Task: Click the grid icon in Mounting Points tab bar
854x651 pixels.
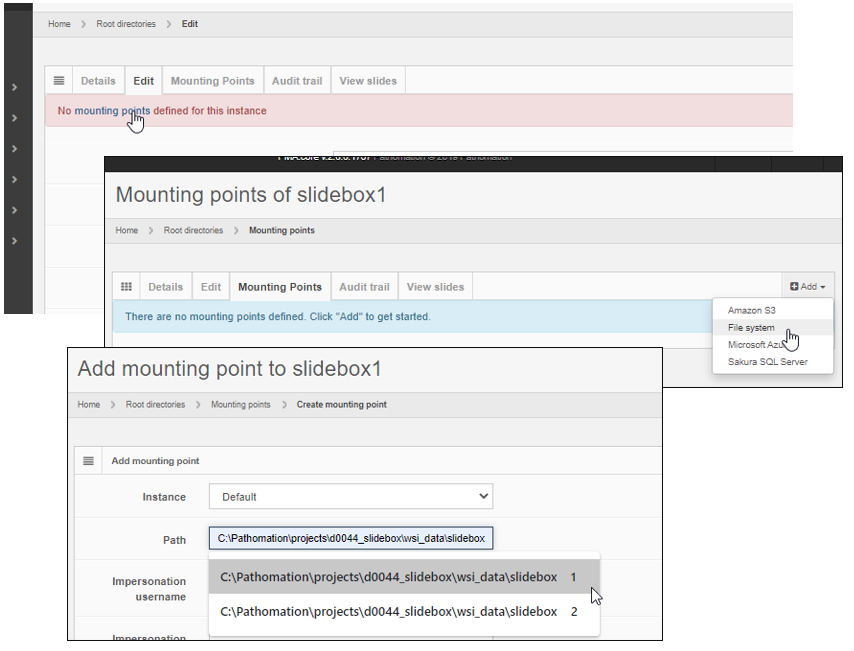Action: 126,287
